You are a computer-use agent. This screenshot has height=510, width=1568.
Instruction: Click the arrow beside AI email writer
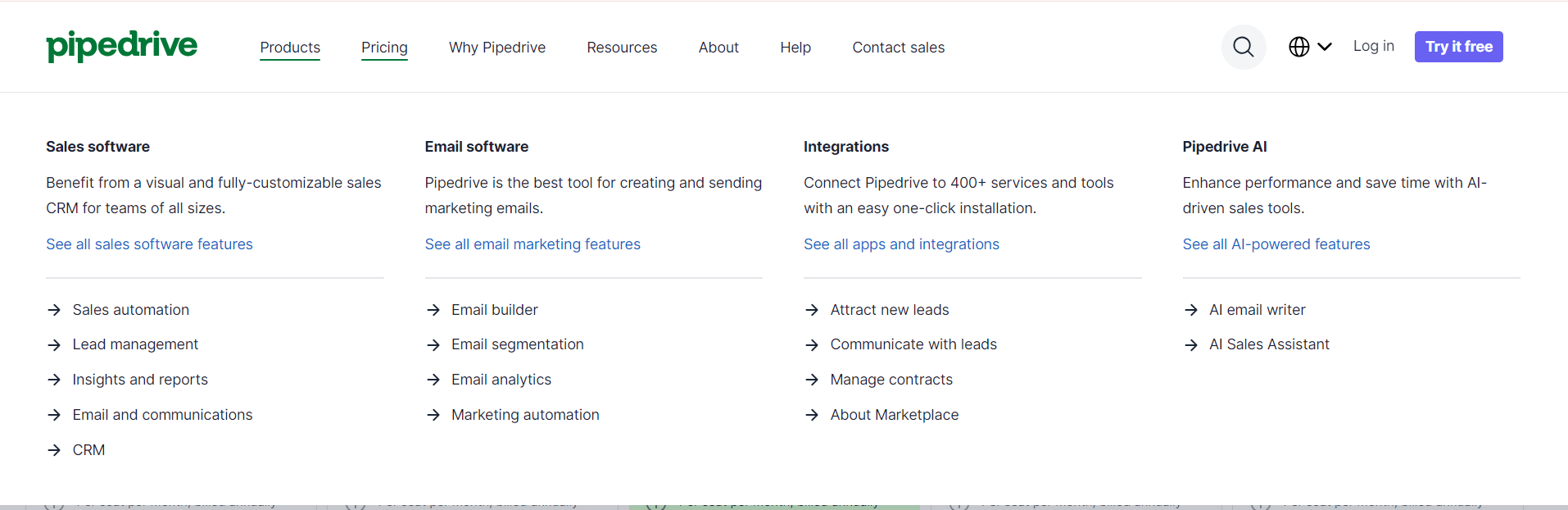coord(1191,310)
